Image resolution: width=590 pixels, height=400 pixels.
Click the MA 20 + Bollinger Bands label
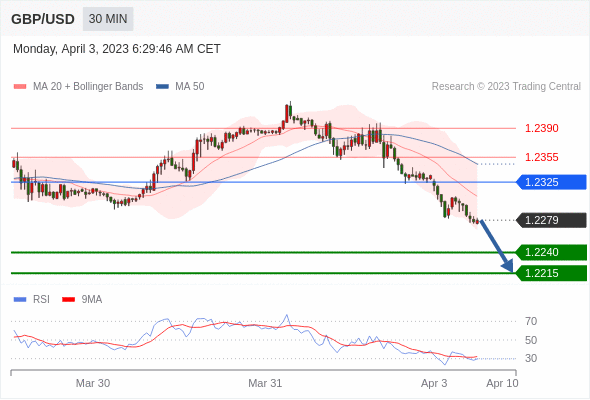pos(88,87)
